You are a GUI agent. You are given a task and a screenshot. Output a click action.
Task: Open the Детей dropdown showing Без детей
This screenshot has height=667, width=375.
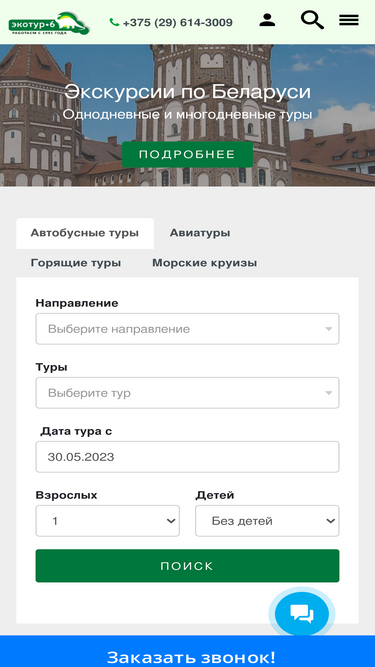click(267, 521)
